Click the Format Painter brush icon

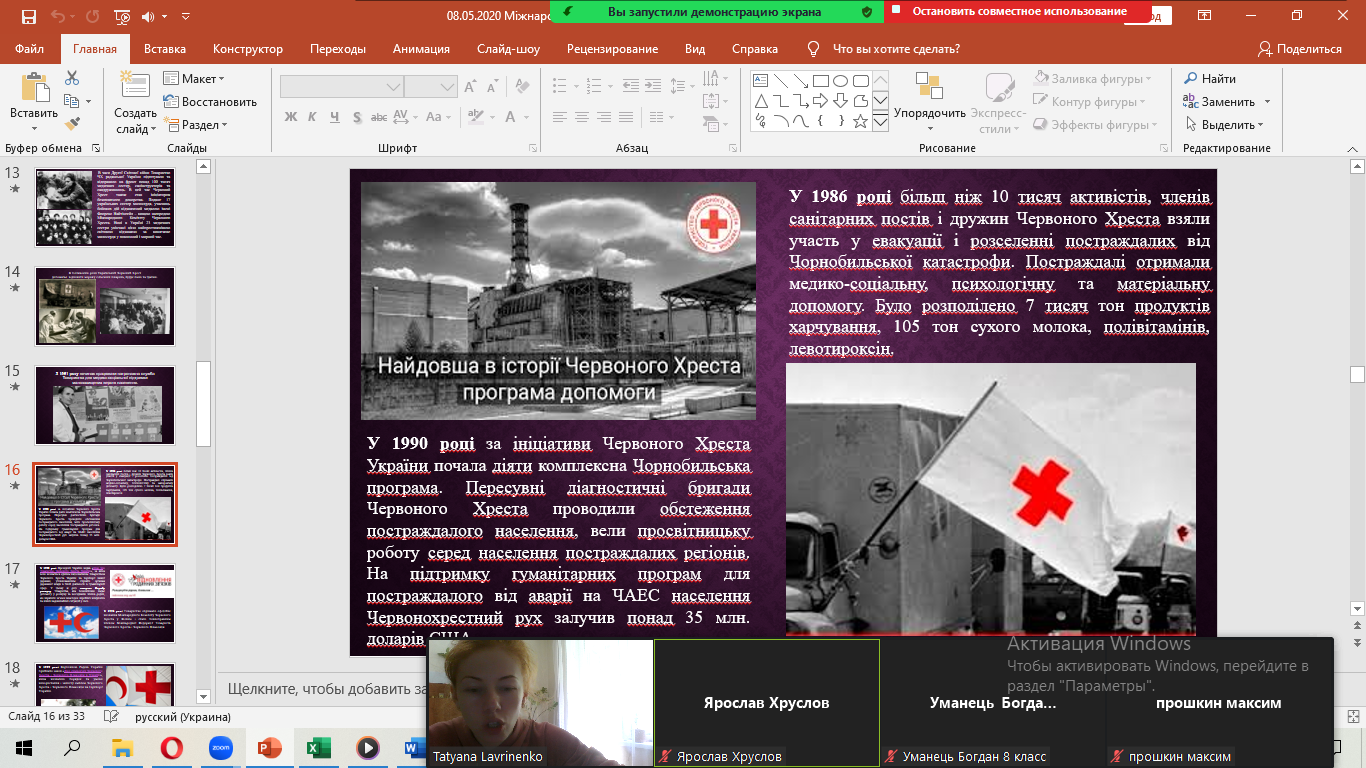72,124
